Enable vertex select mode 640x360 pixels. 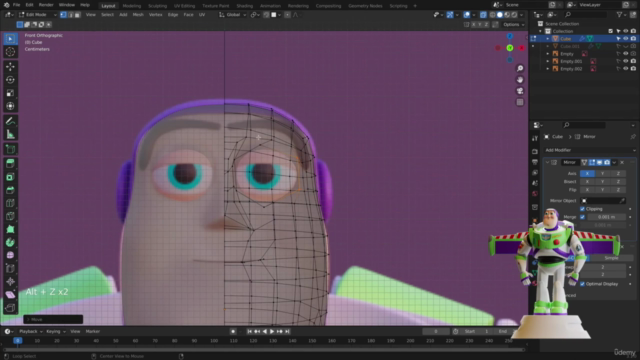63,15
